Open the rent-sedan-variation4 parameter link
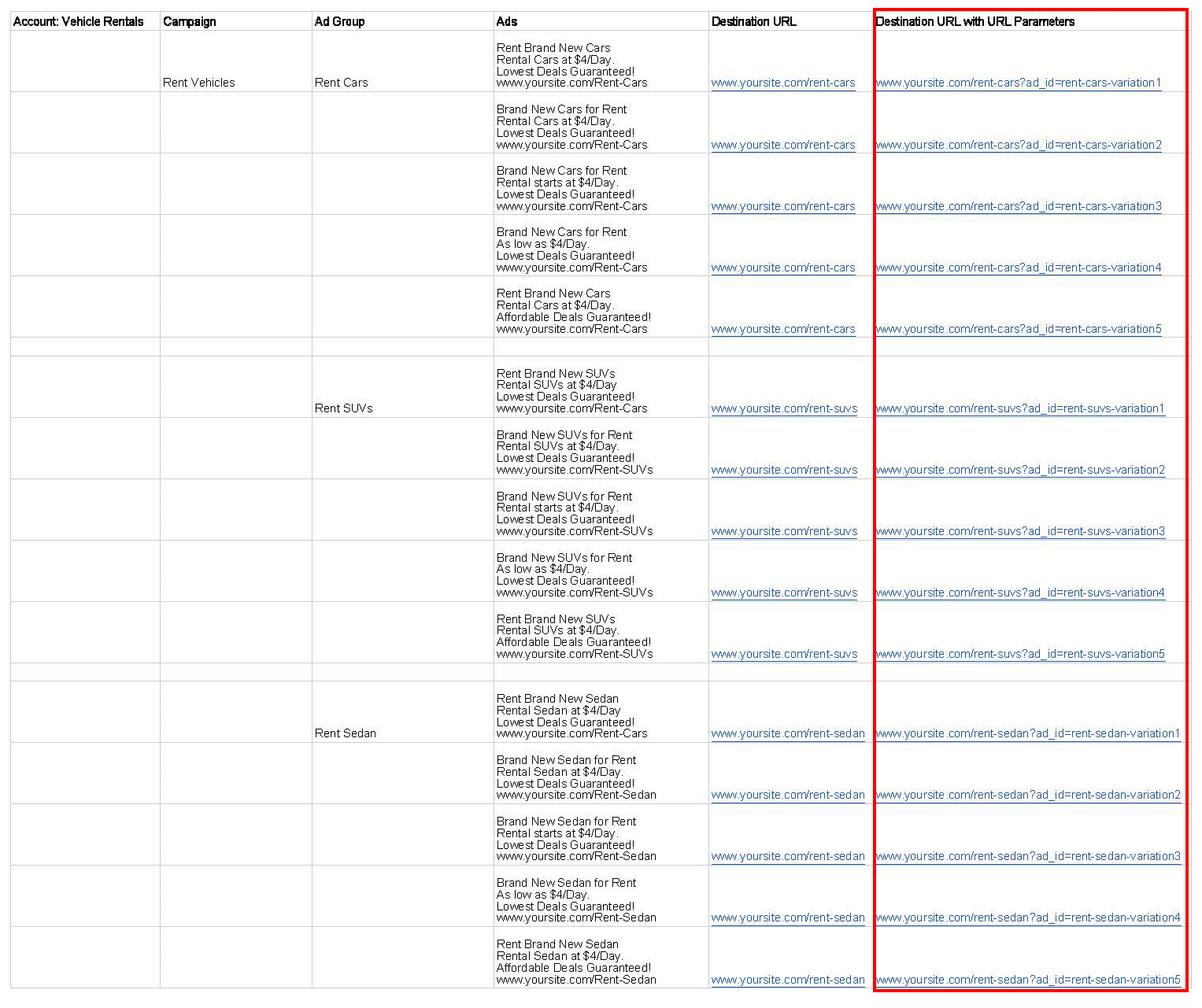 point(1028,918)
